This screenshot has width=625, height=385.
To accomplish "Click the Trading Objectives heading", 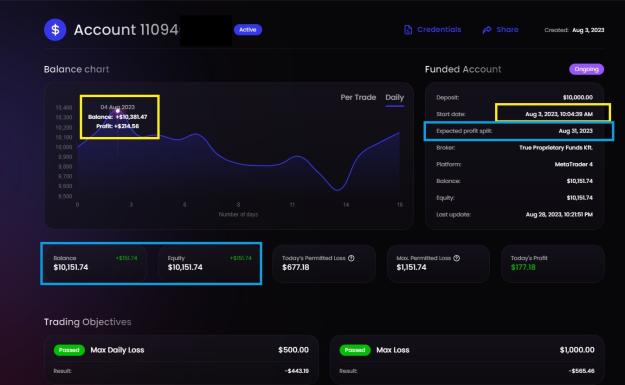I will point(87,322).
